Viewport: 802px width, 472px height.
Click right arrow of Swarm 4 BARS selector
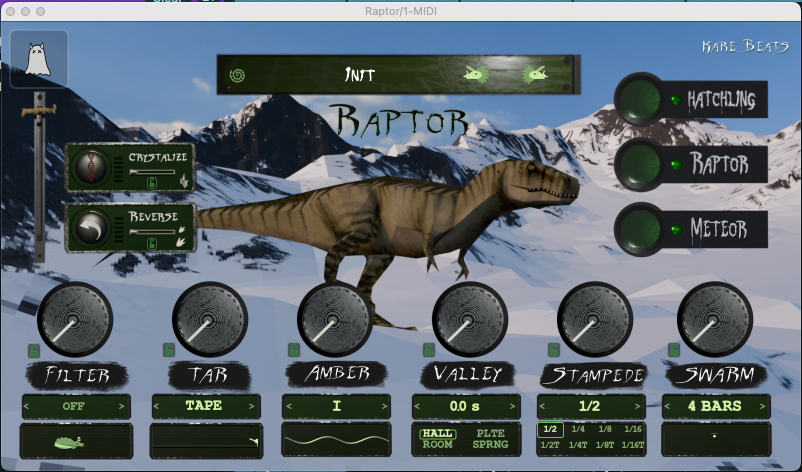763,407
